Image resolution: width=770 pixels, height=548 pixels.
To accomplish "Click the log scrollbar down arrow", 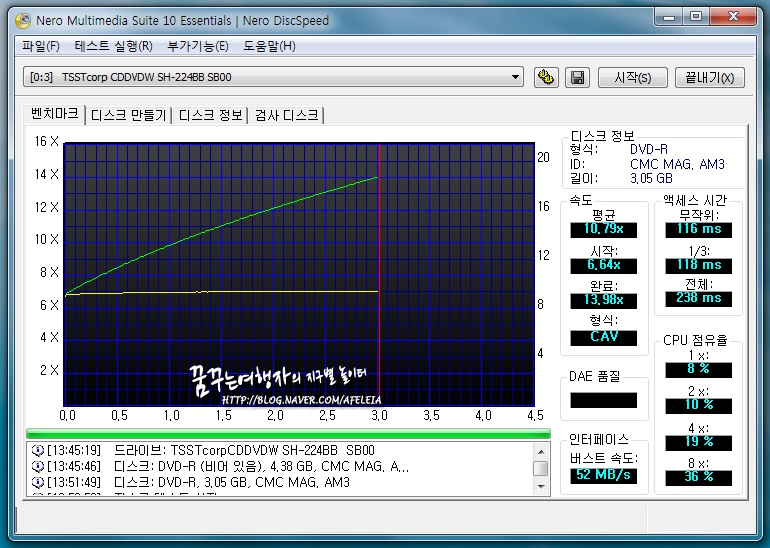I will (x=541, y=486).
